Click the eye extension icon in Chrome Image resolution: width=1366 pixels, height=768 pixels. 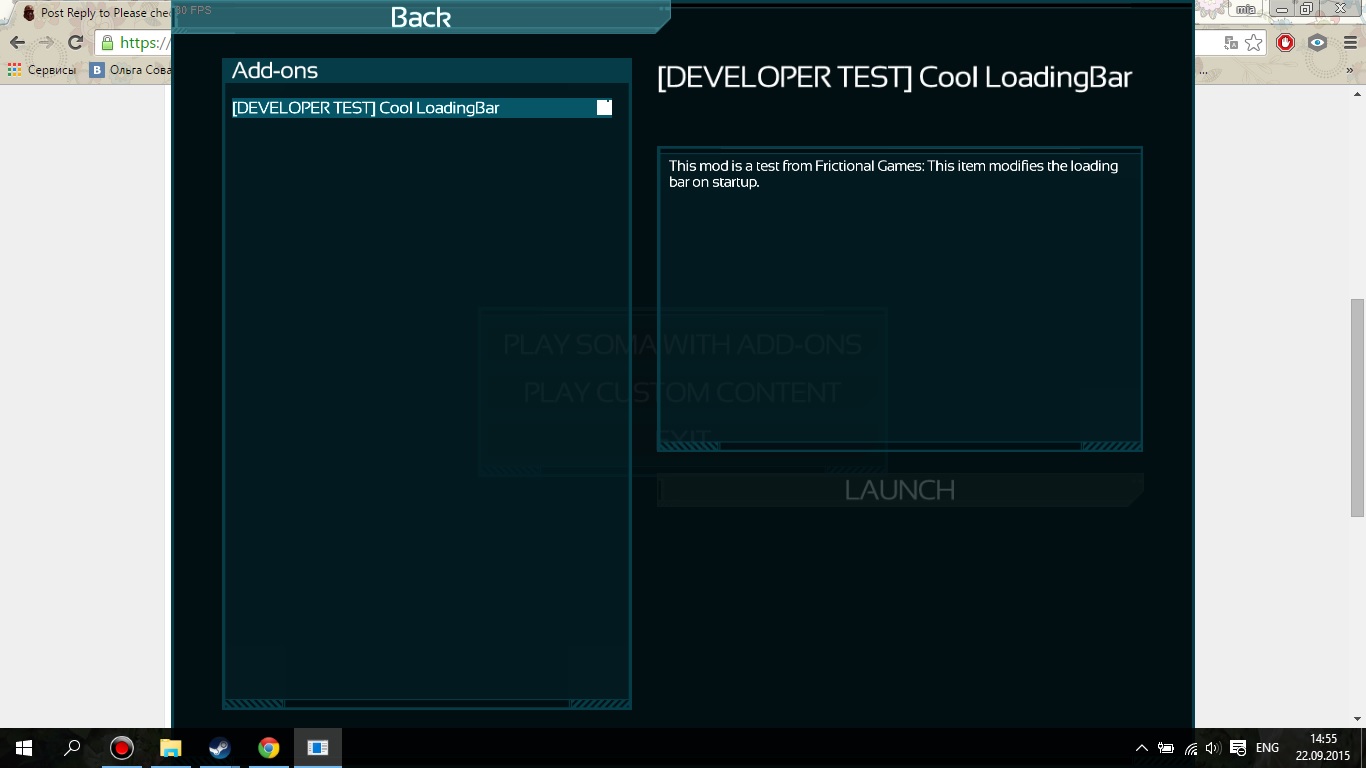coord(1317,43)
